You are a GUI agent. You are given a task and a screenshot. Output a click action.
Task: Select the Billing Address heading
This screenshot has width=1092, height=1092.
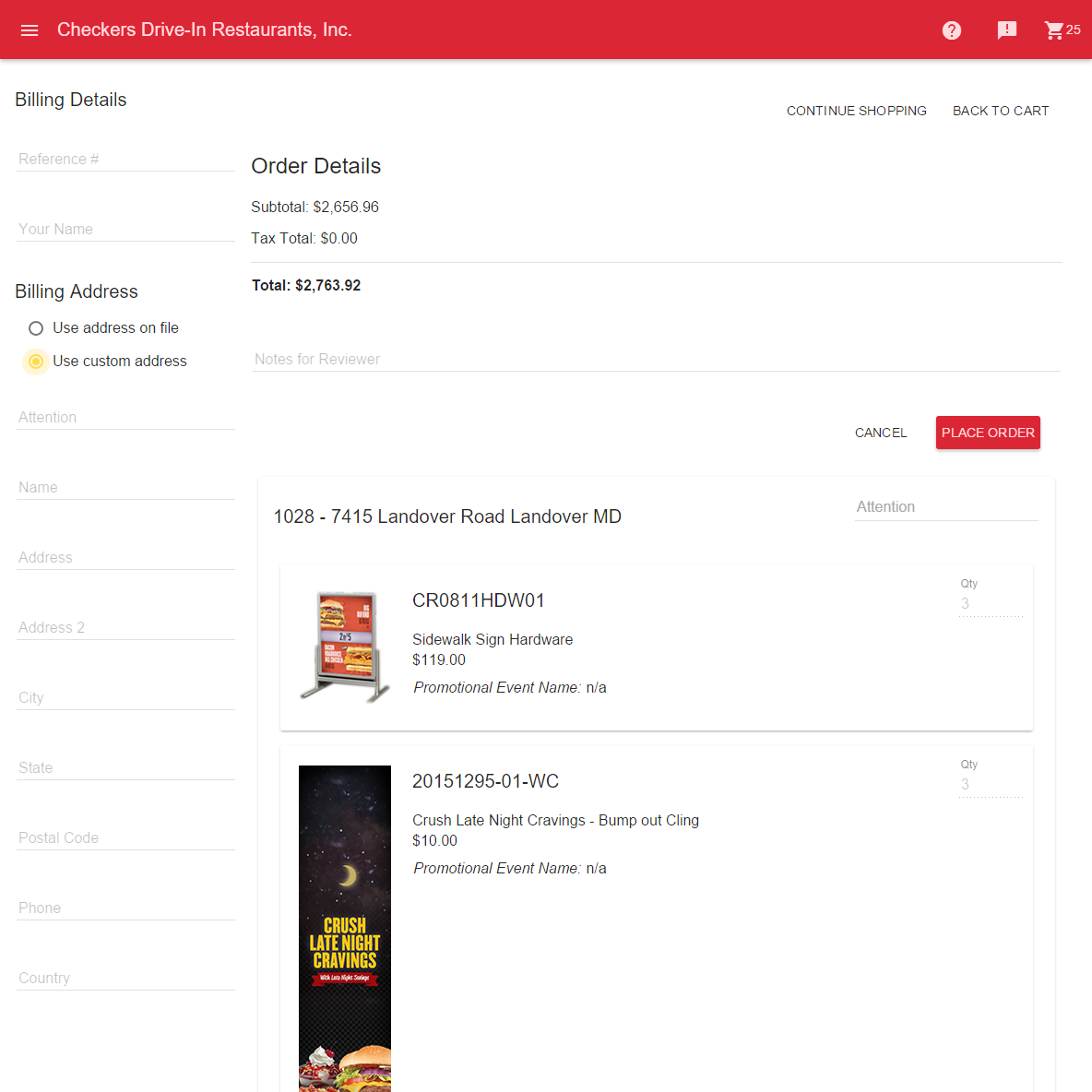pyautogui.click(x=77, y=291)
